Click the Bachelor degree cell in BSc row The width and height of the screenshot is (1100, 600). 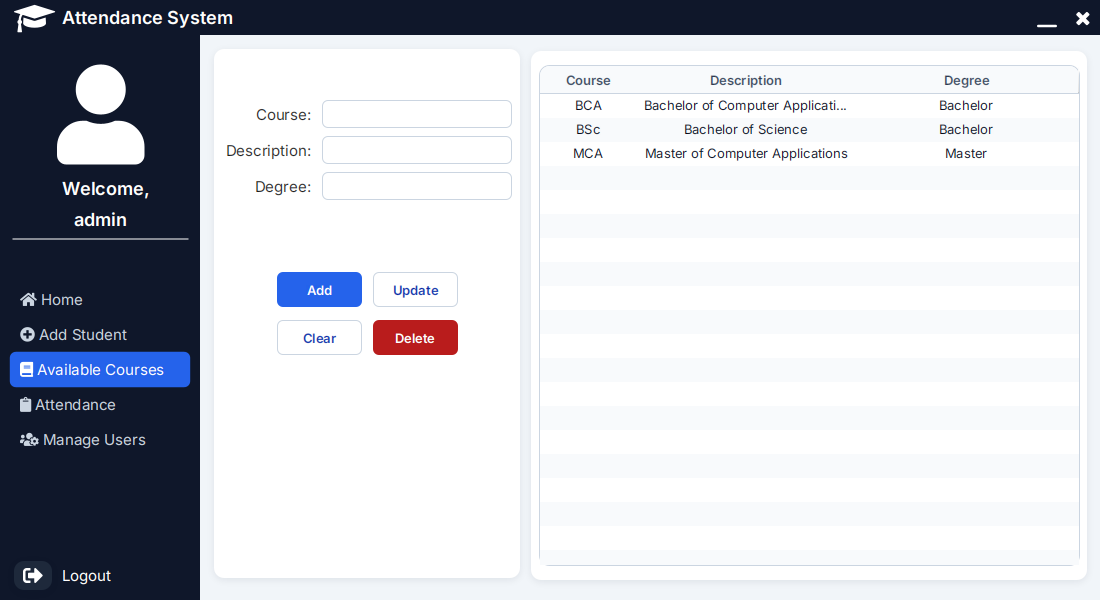pyautogui.click(x=966, y=129)
